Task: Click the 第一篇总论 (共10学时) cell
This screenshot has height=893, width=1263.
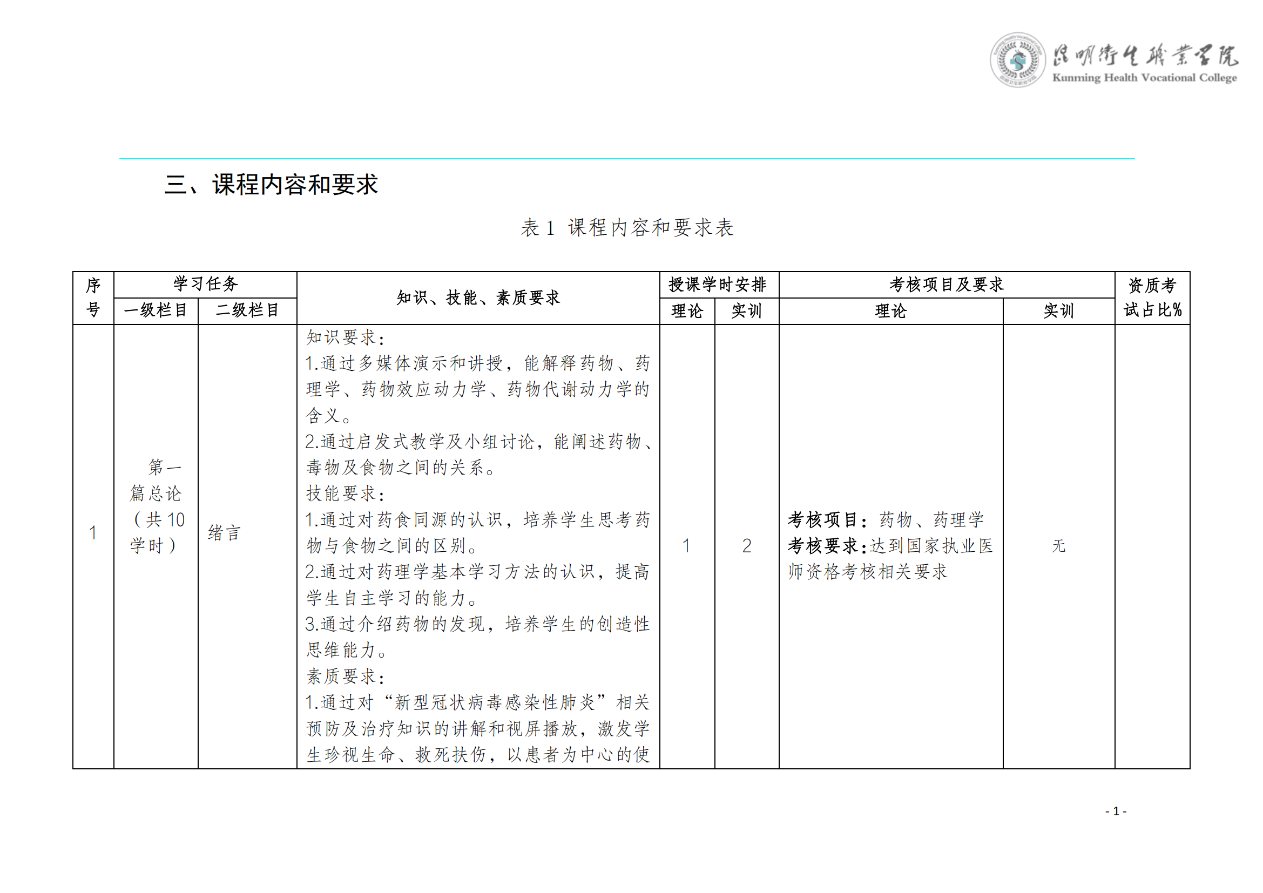Action: click(x=156, y=506)
